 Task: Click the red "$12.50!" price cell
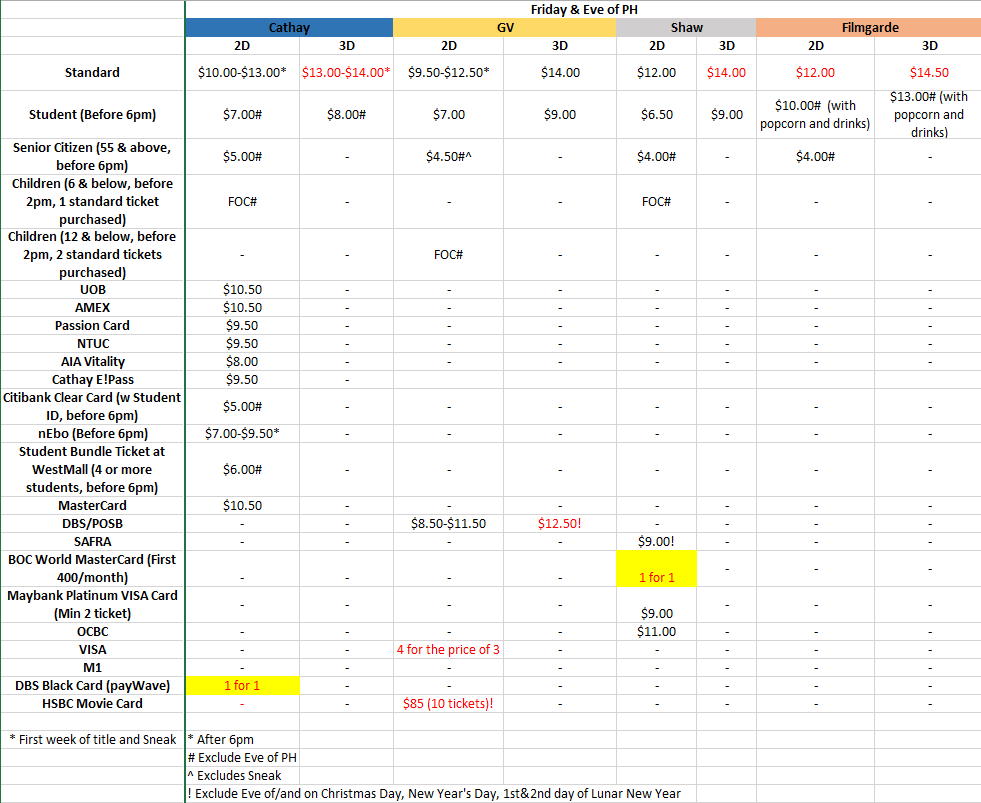[560, 524]
